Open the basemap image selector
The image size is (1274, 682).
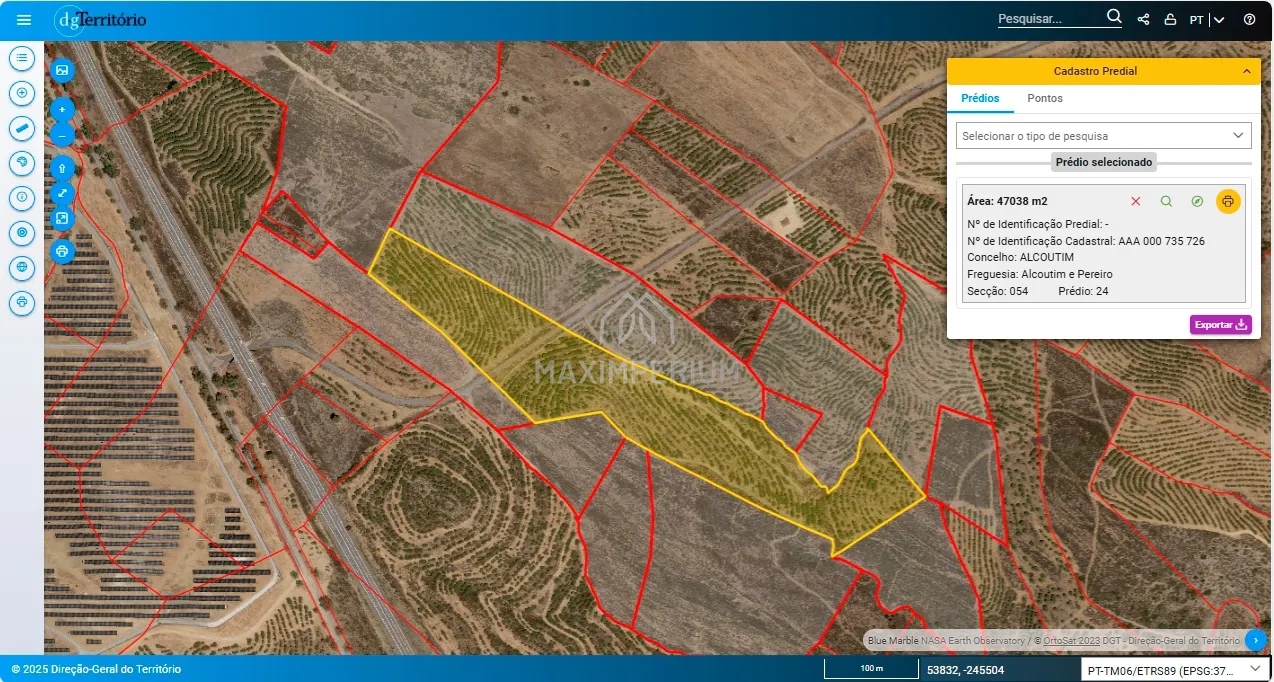point(62,70)
